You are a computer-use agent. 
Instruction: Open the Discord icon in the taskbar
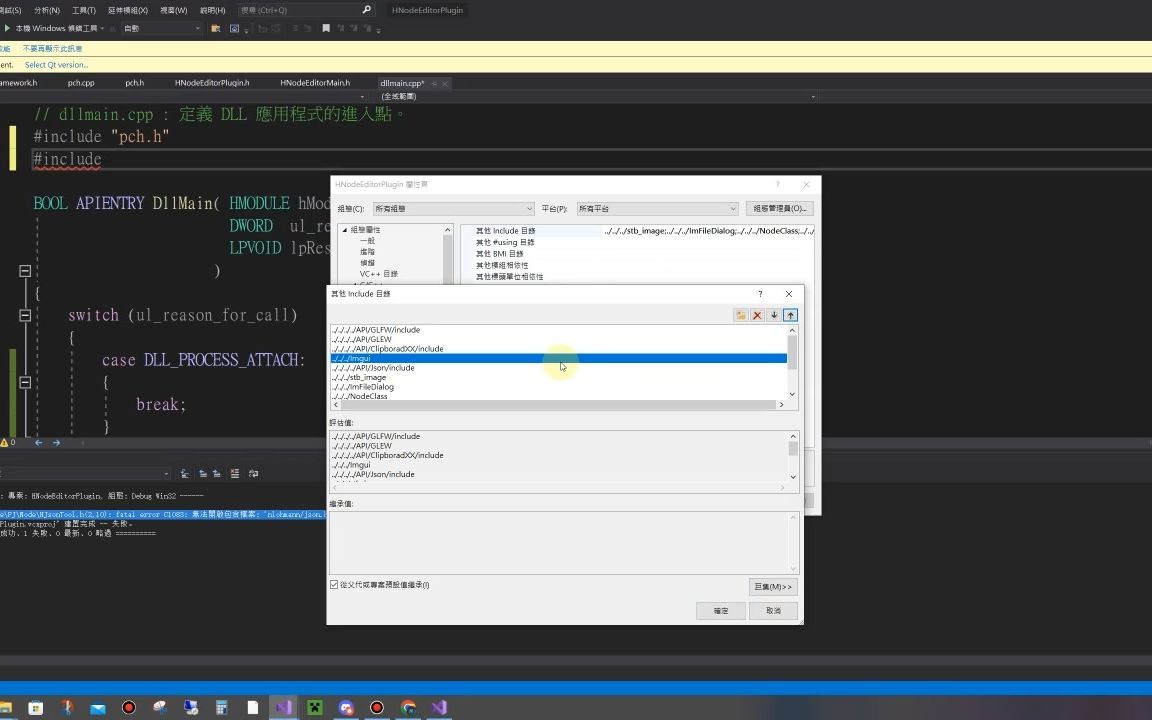tap(346, 708)
